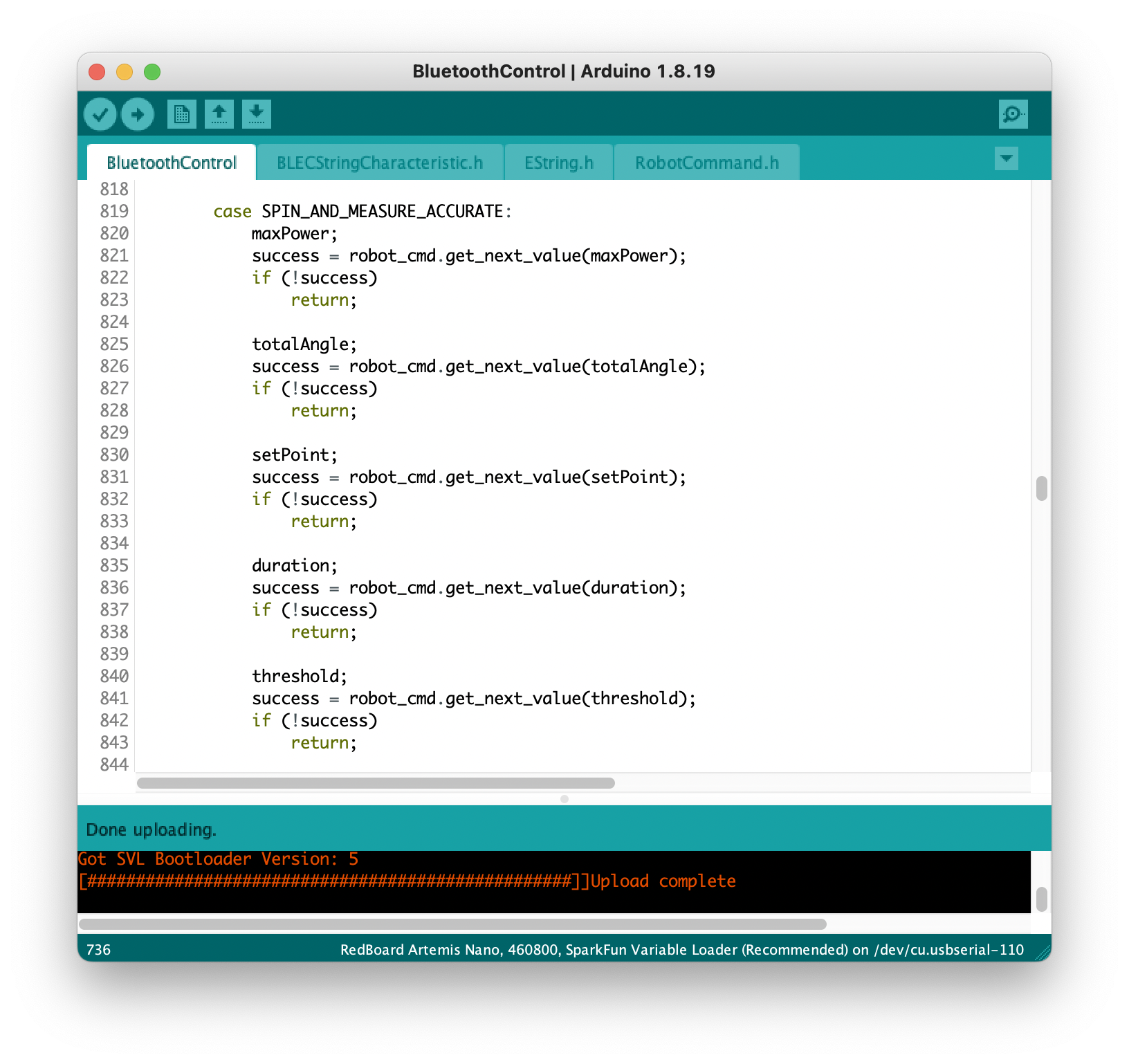
Task: Click the 'duration;' statement on line 835
Action: (295, 566)
